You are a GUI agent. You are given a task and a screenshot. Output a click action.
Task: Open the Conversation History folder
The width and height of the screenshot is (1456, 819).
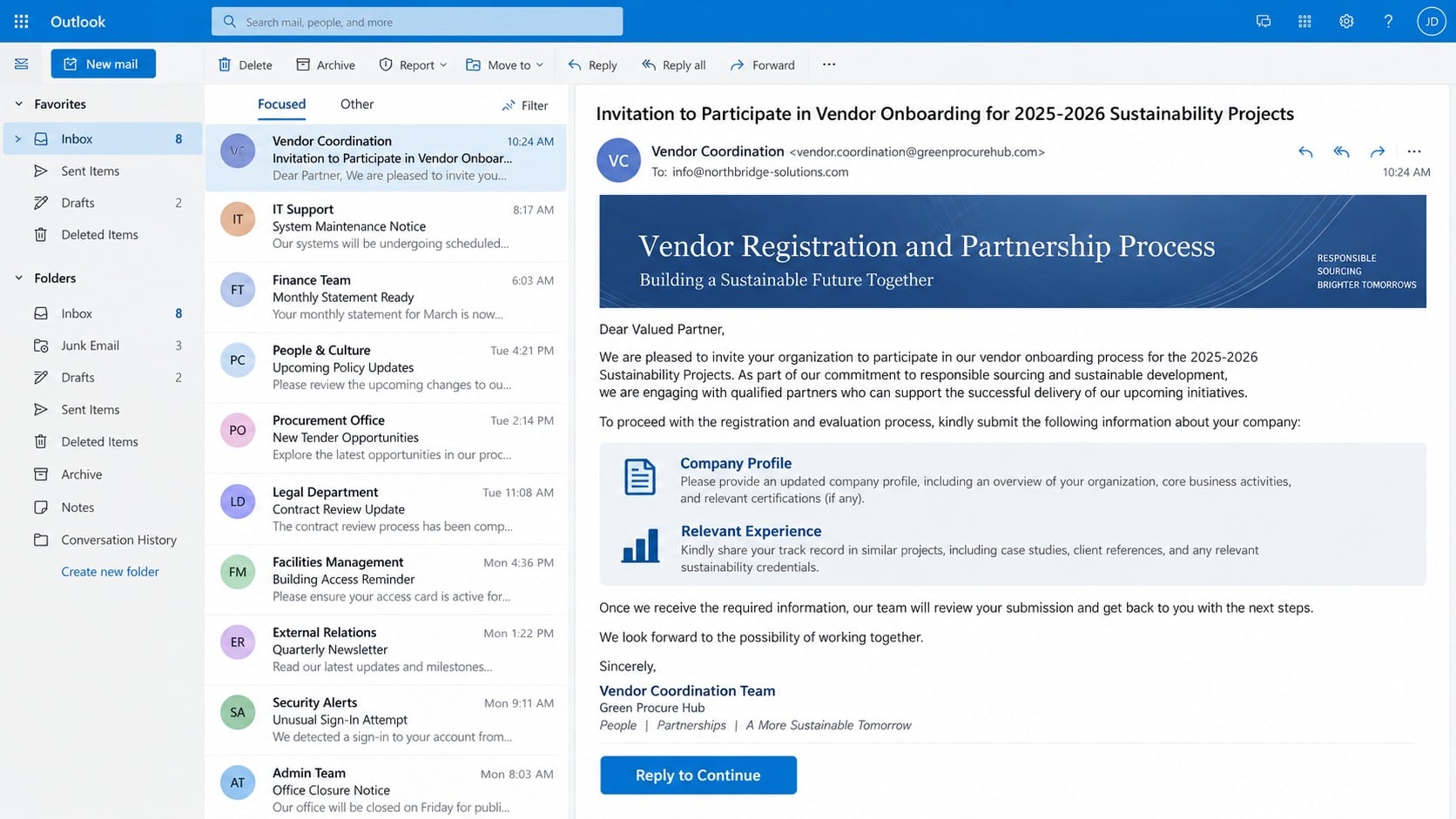tap(103, 540)
